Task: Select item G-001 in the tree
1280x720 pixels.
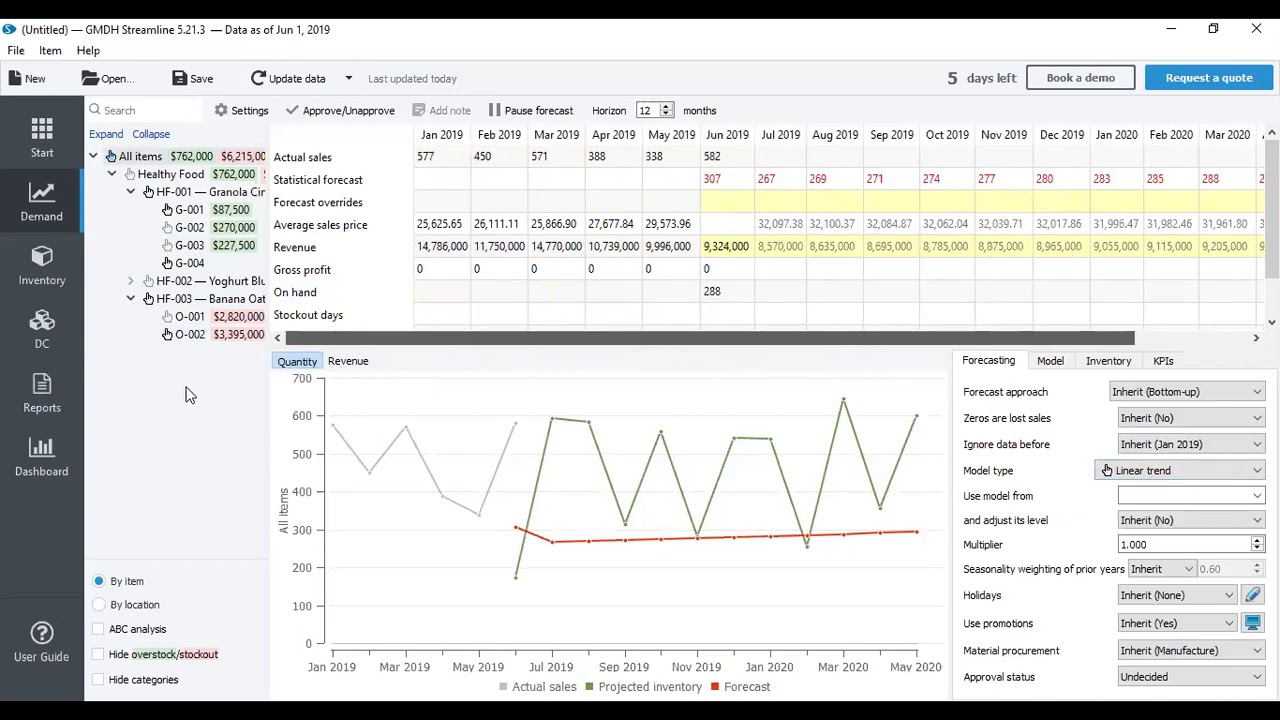Action: 189,210
